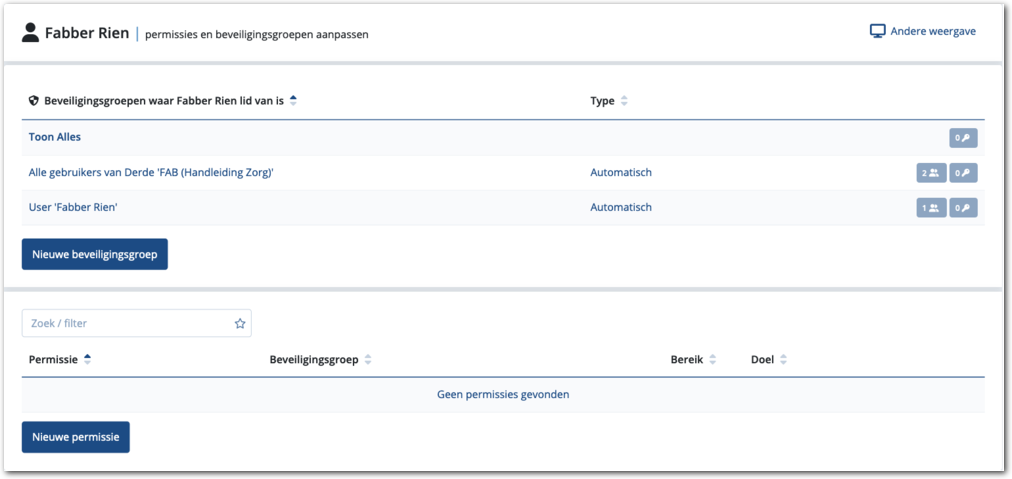This screenshot has width=1012, height=479.
Task: Sort by the Bereik column
Action: (x=713, y=360)
